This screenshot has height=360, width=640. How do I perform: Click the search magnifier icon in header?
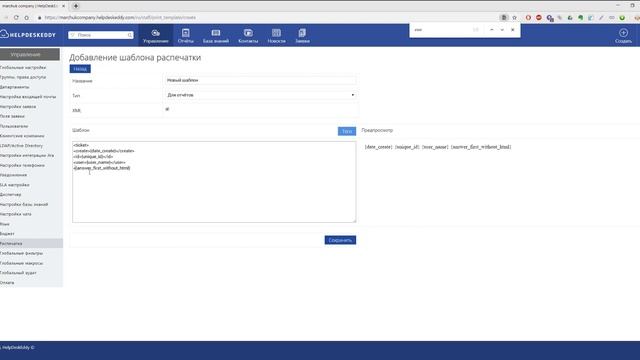(130, 35)
